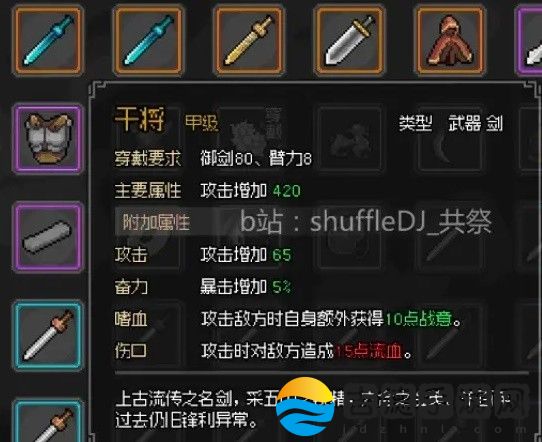The image size is (542, 442).
Task: Click the 伤口 bleeding attribute label
Action: (x=131, y=351)
